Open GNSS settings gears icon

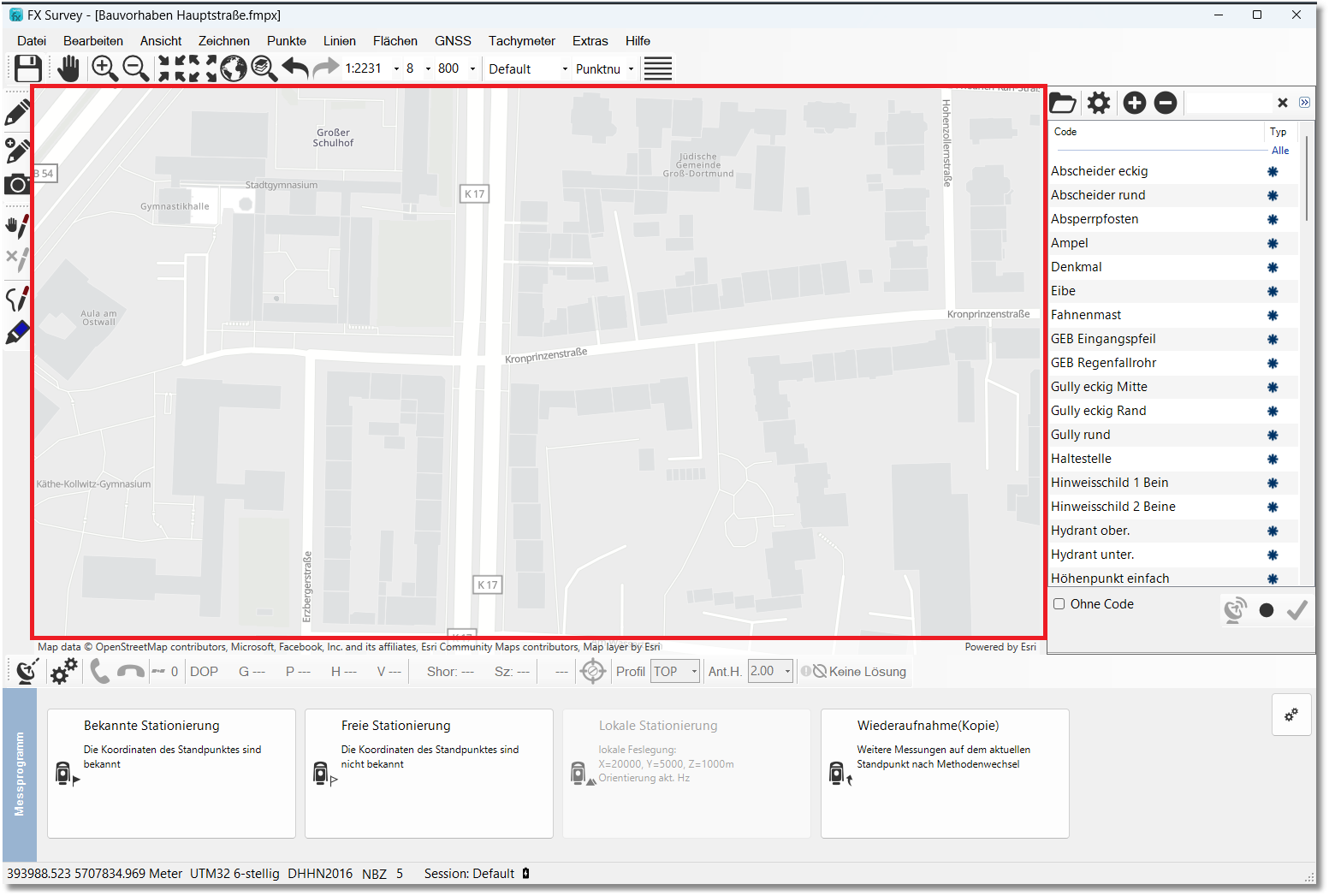[64, 671]
